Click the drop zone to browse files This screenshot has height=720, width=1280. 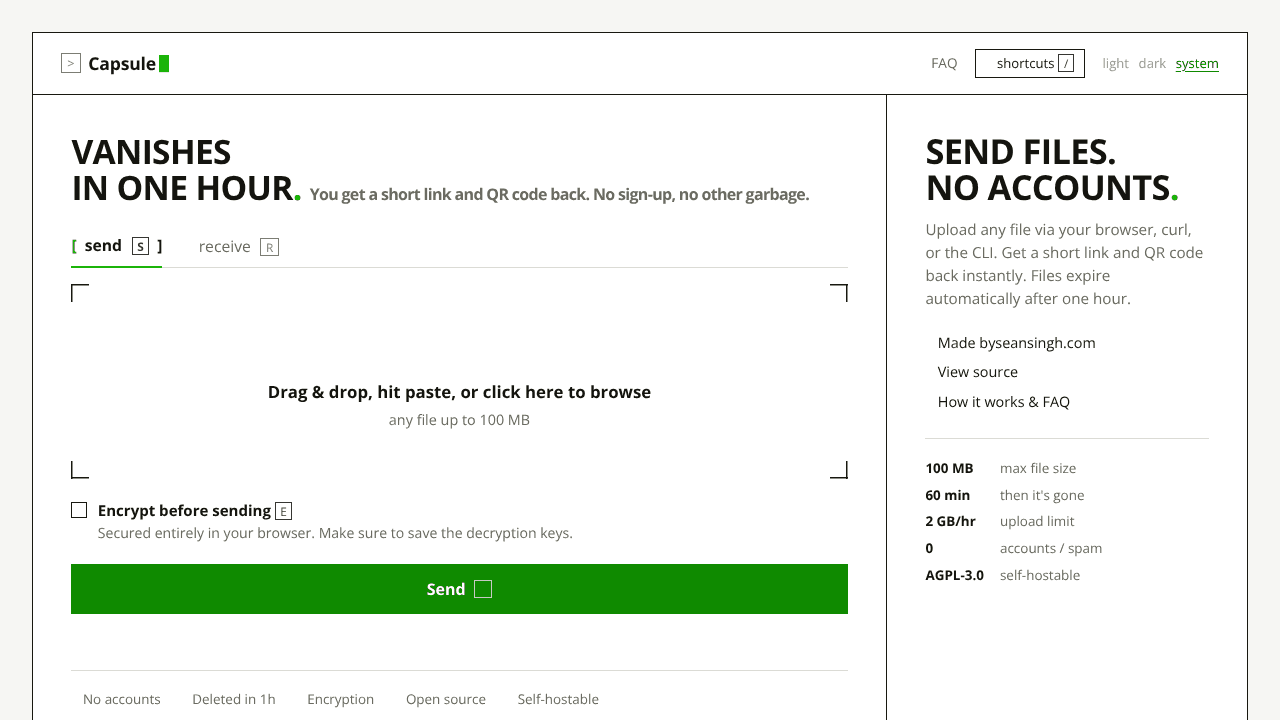tap(459, 381)
